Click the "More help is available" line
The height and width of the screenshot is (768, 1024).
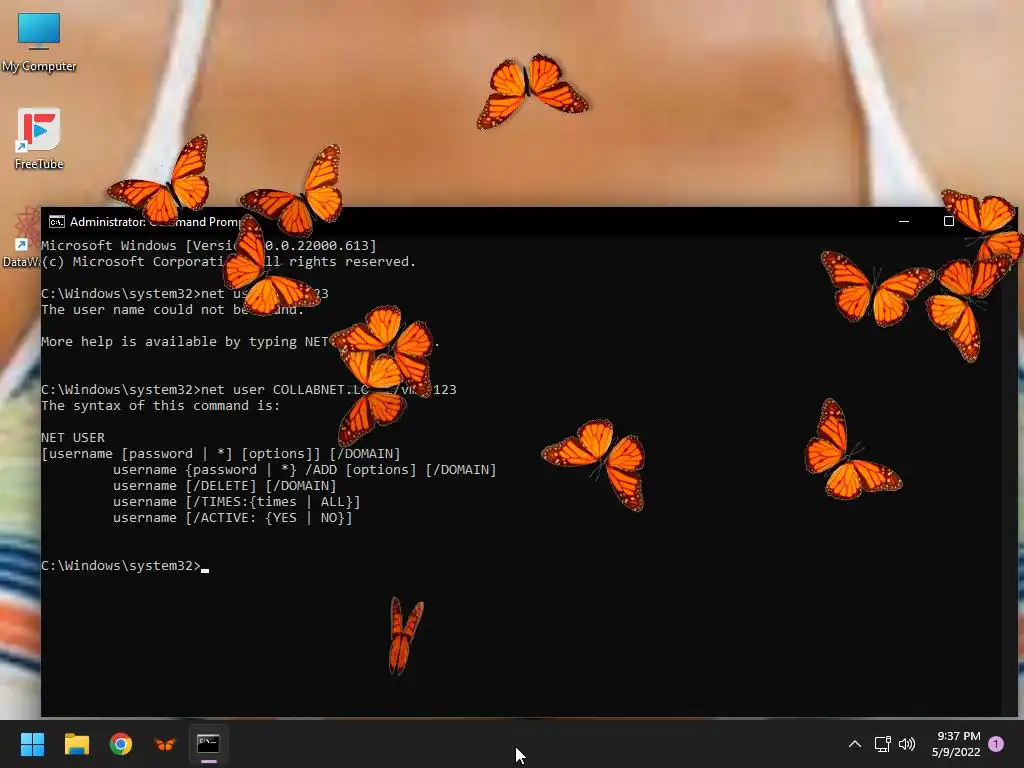tap(240, 342)
